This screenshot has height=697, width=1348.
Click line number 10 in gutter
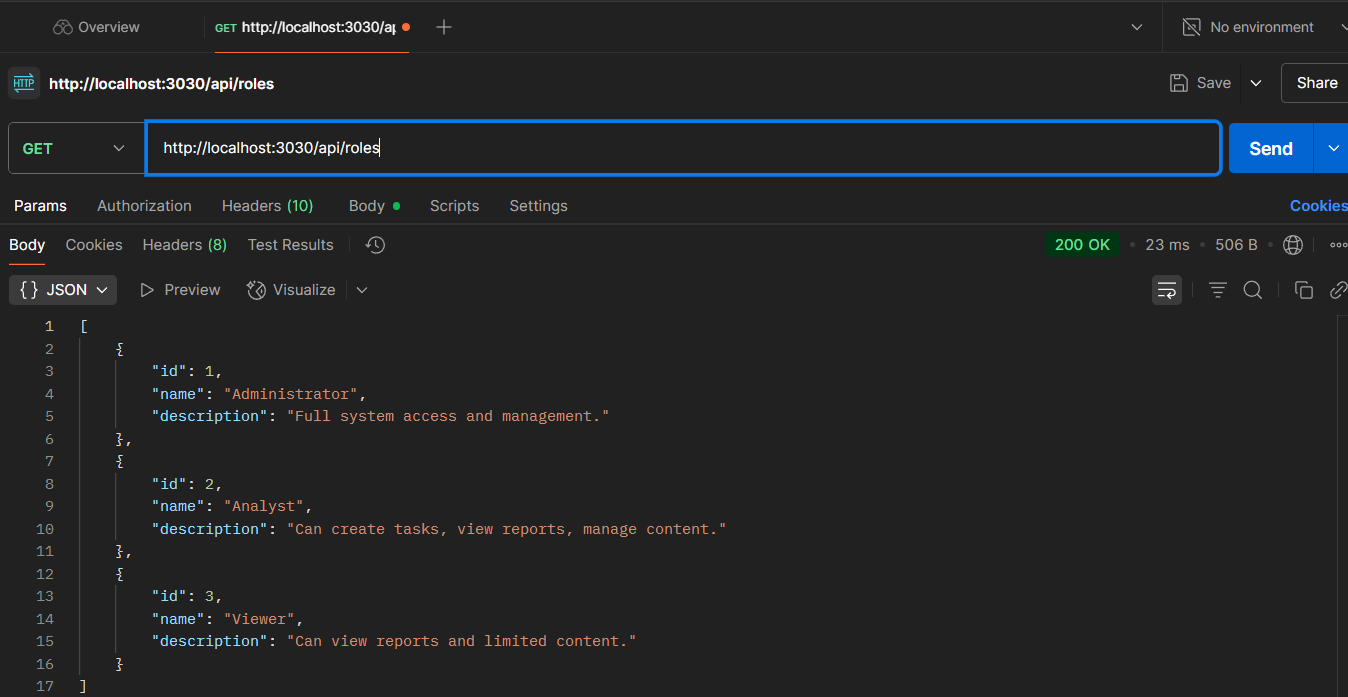pyautogui.click(x=45, y=529)
